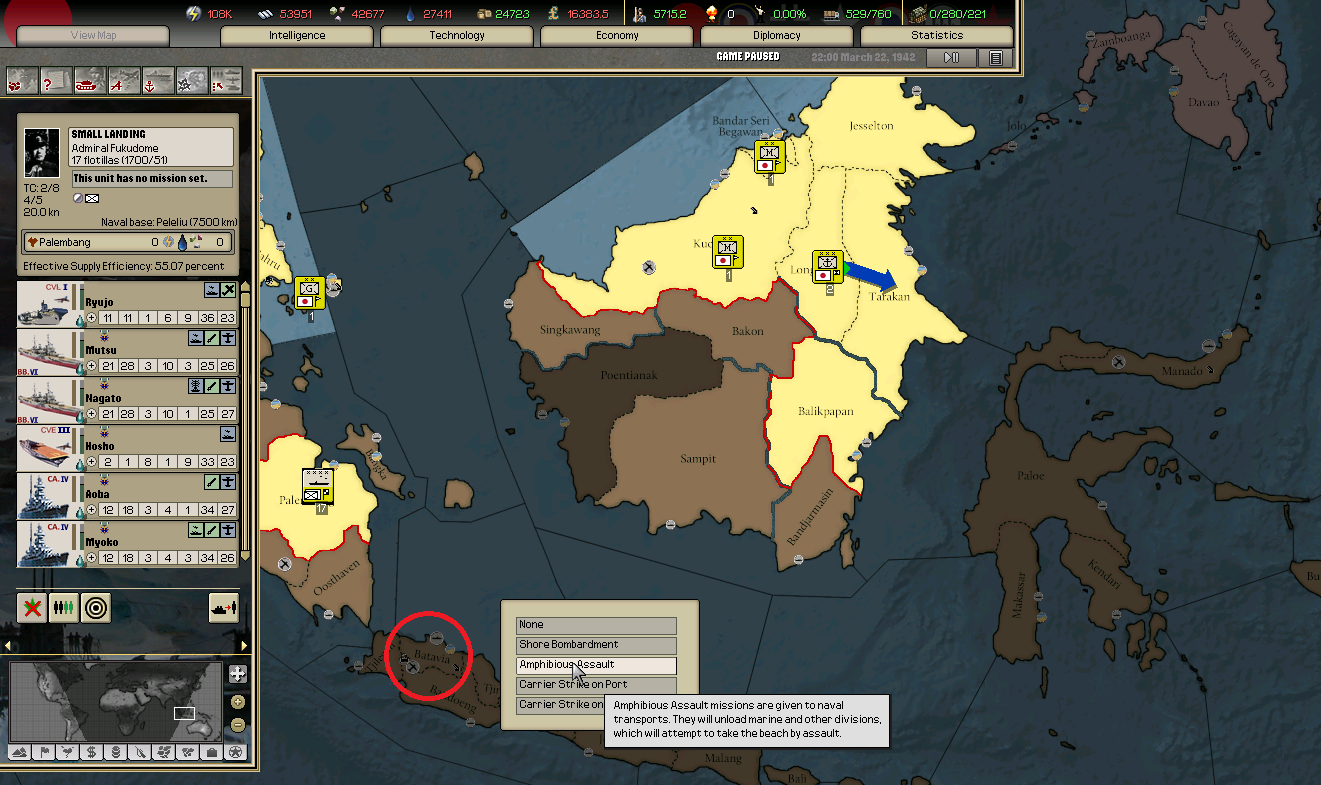1321x785 pixels.
Task: Open the question mark help icon
Action: [x=56, y=80]
